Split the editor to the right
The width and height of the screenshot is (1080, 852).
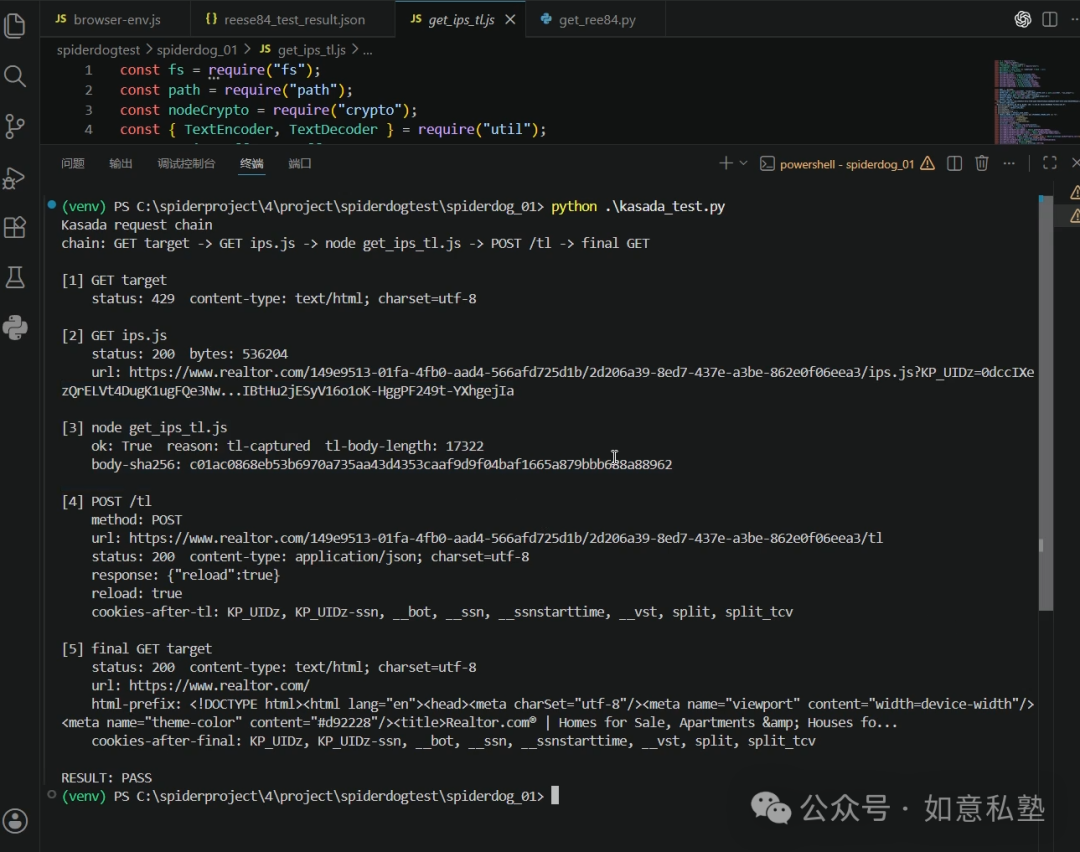1050,19
